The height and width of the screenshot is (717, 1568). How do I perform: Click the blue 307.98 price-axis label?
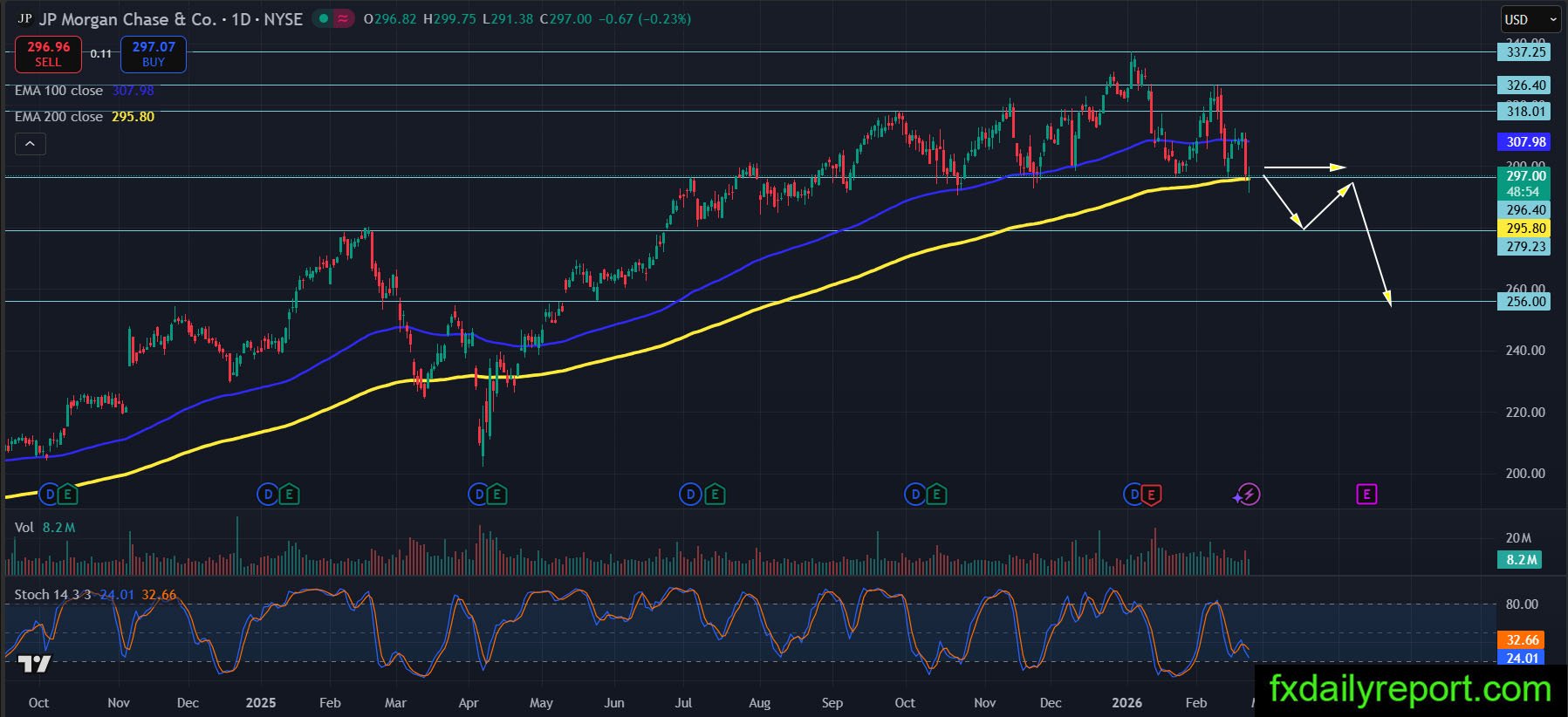1526,141
